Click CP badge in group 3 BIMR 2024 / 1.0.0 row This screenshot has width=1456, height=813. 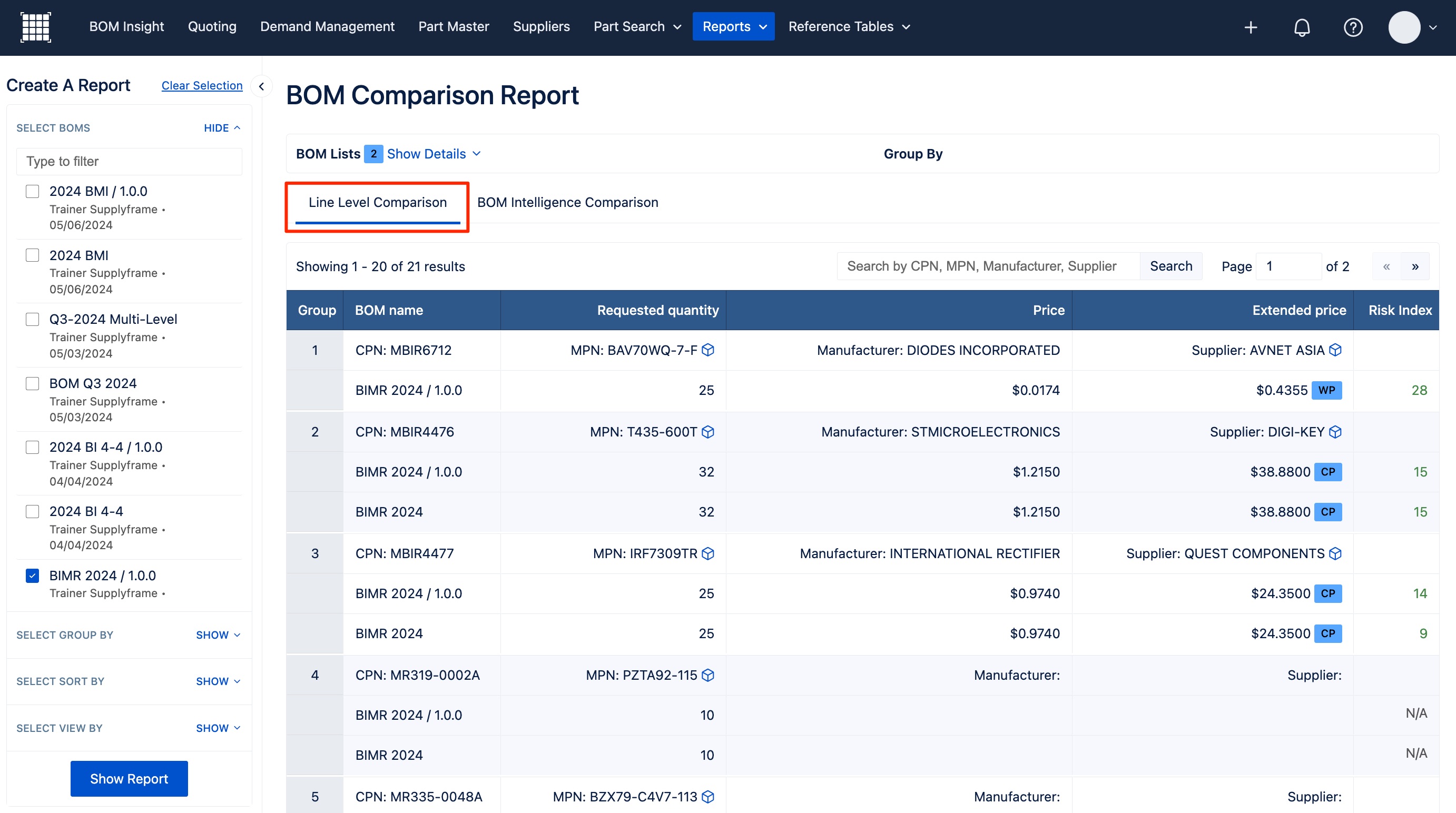1327,593
